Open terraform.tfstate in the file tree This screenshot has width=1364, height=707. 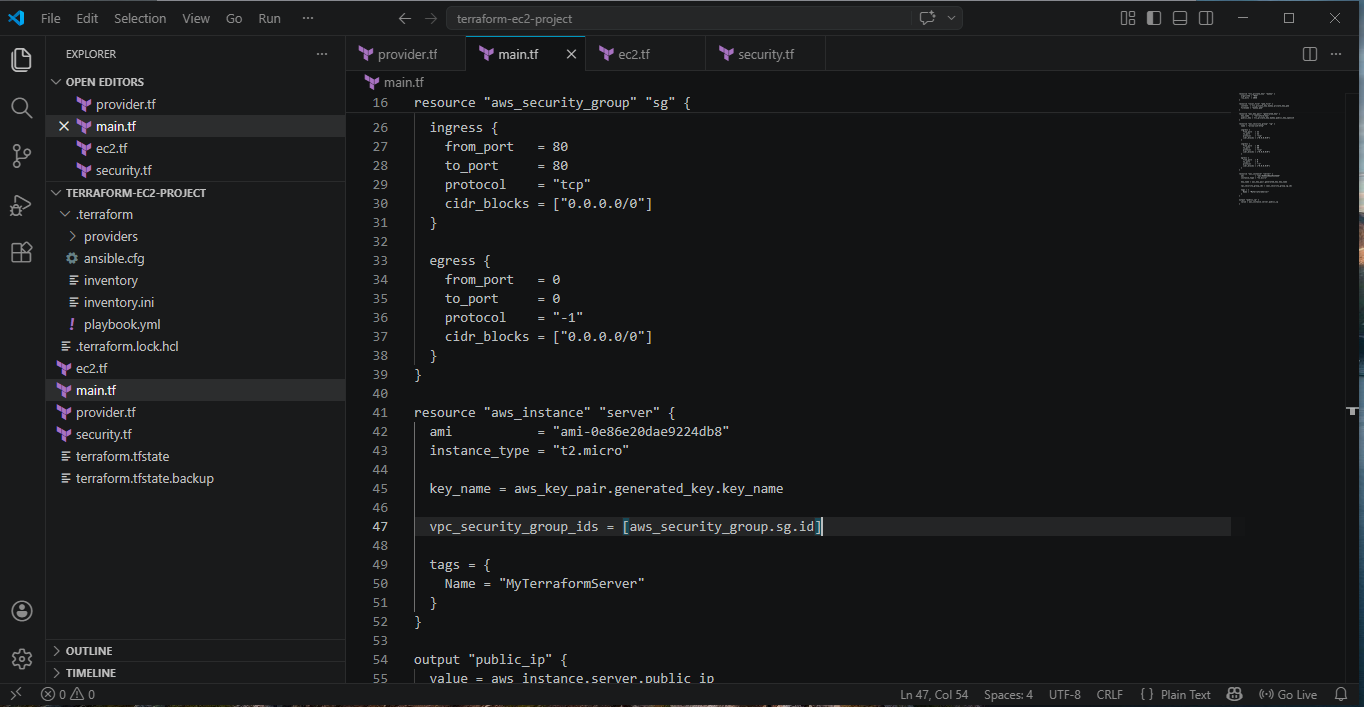(x=122, y=456)
